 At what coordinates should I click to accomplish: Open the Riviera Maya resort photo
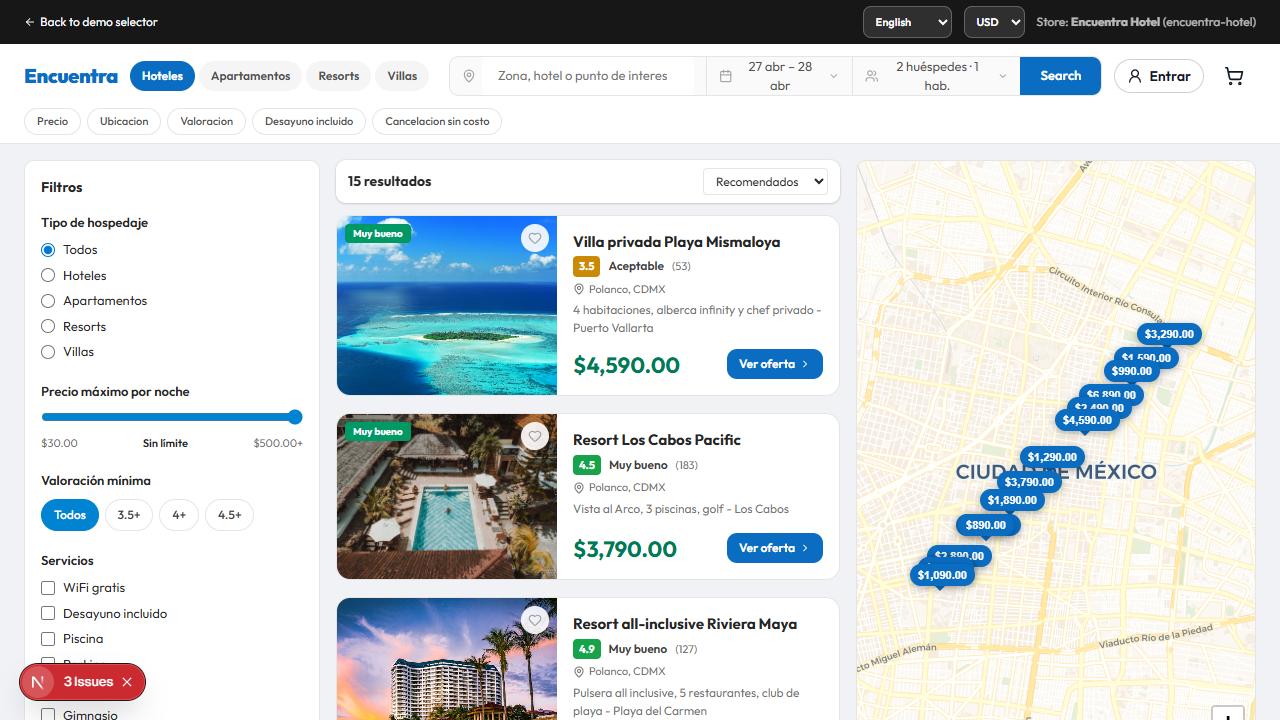447,659
